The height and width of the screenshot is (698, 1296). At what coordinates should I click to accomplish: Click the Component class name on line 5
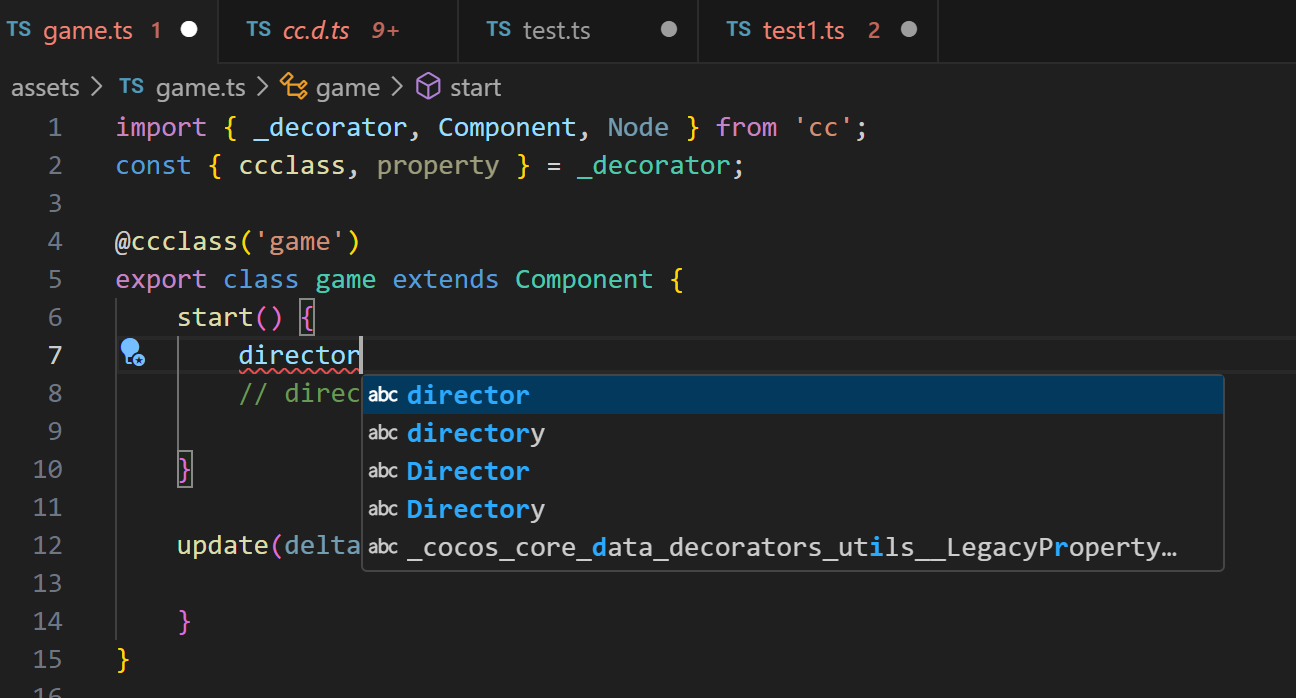[x=584, y=279]
